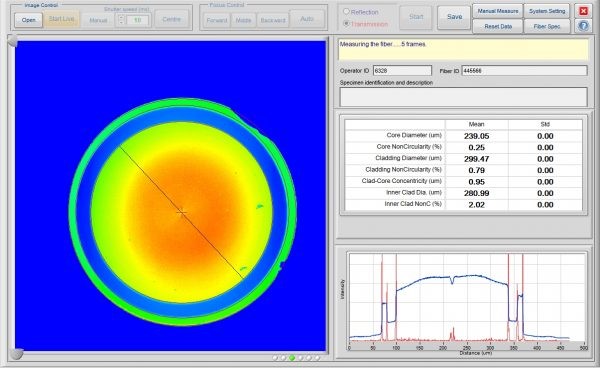The height and width of the screenshot is (368, 600).
Task: Close the application with red X
Action: tap(583, 11)
